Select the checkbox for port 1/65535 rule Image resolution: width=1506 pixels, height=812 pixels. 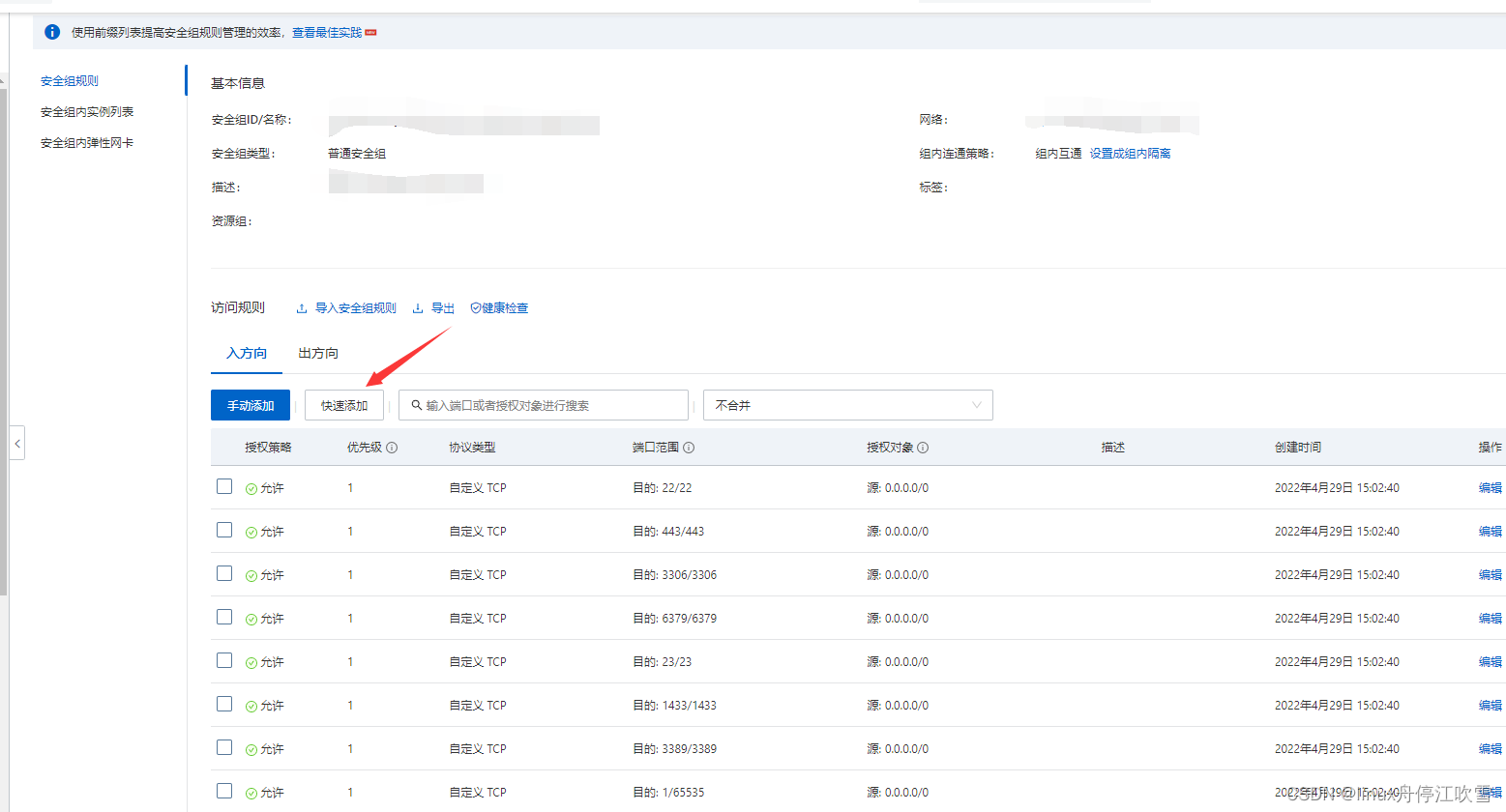[224, 791]
